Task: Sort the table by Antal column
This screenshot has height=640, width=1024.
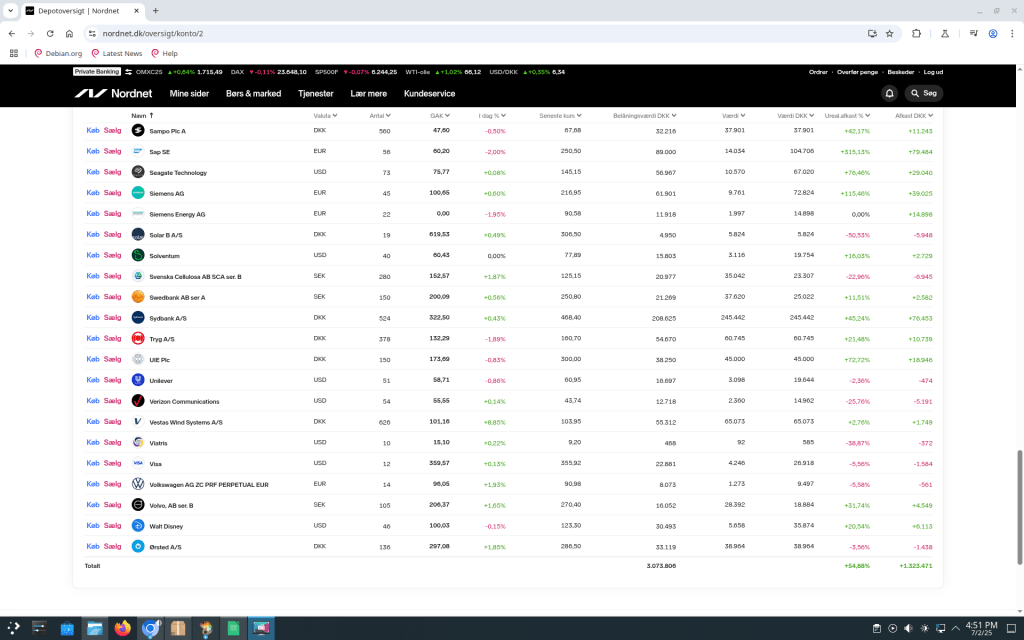Action: (381, 115)
